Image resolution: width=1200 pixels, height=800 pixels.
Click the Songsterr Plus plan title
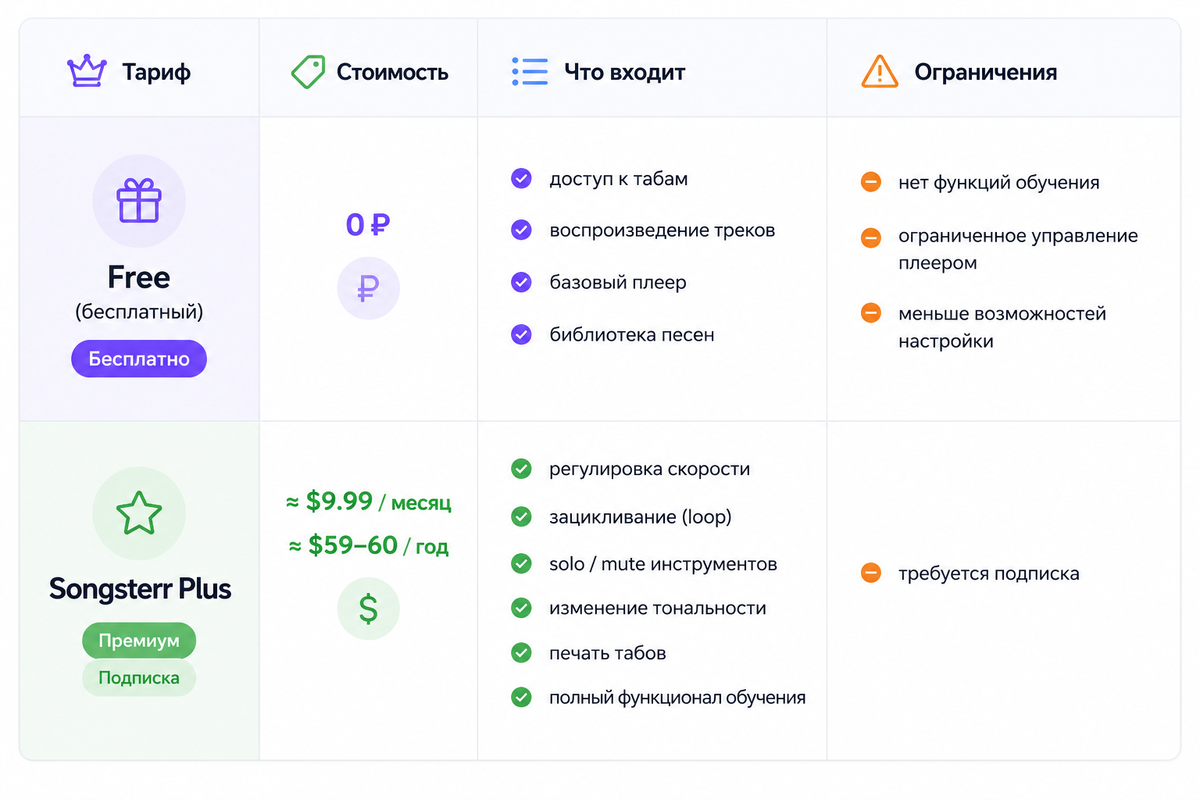[140, 589]
